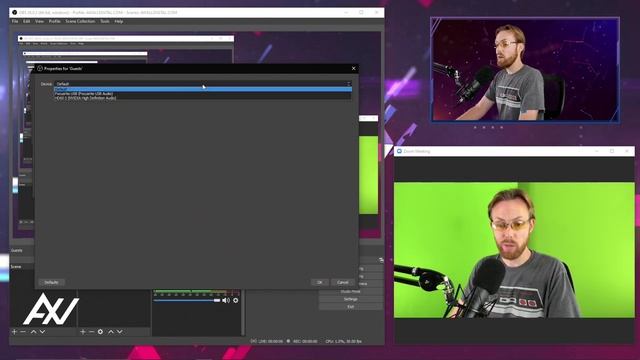Open the Edit menu in OBS
The width and height of the screenshot is (640, 360).
tap(27, 21)
